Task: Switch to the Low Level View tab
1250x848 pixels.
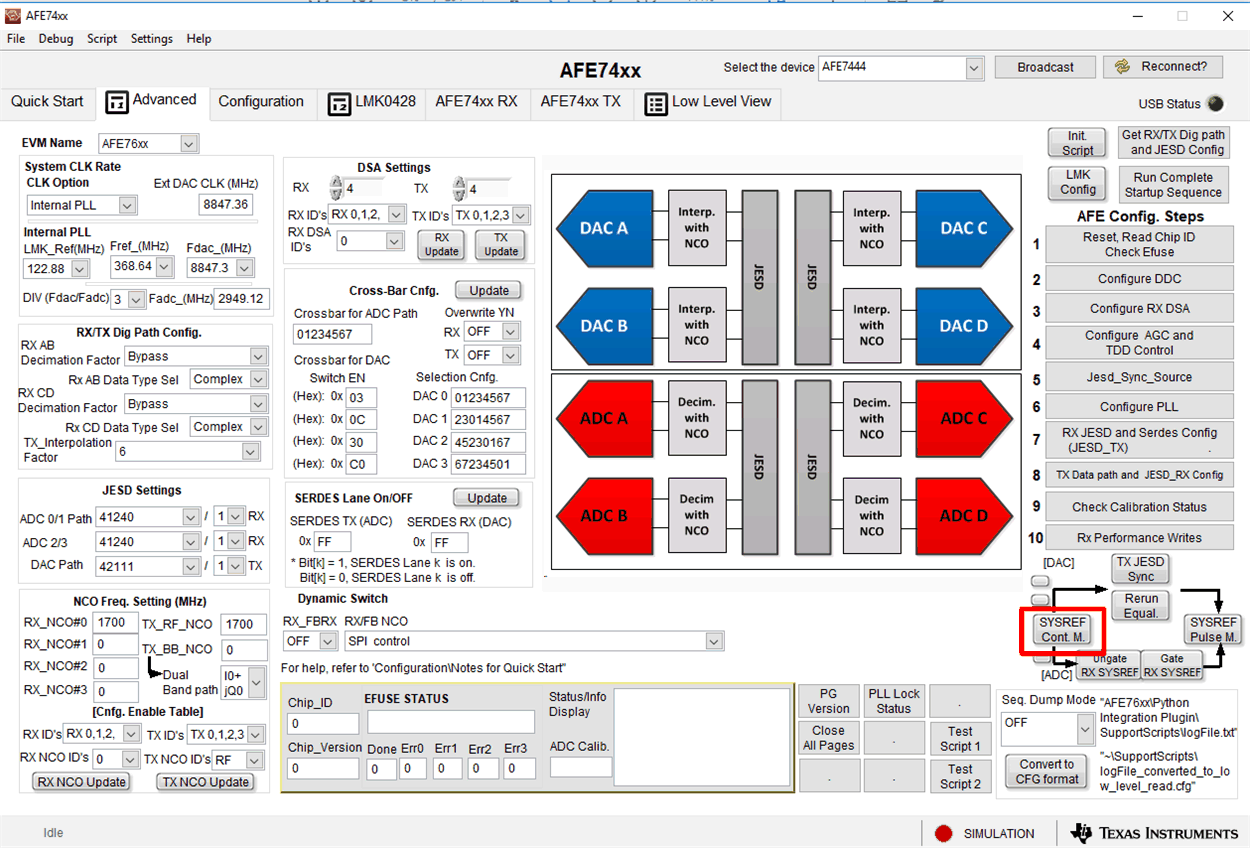Action: click(x=709, y=102)
